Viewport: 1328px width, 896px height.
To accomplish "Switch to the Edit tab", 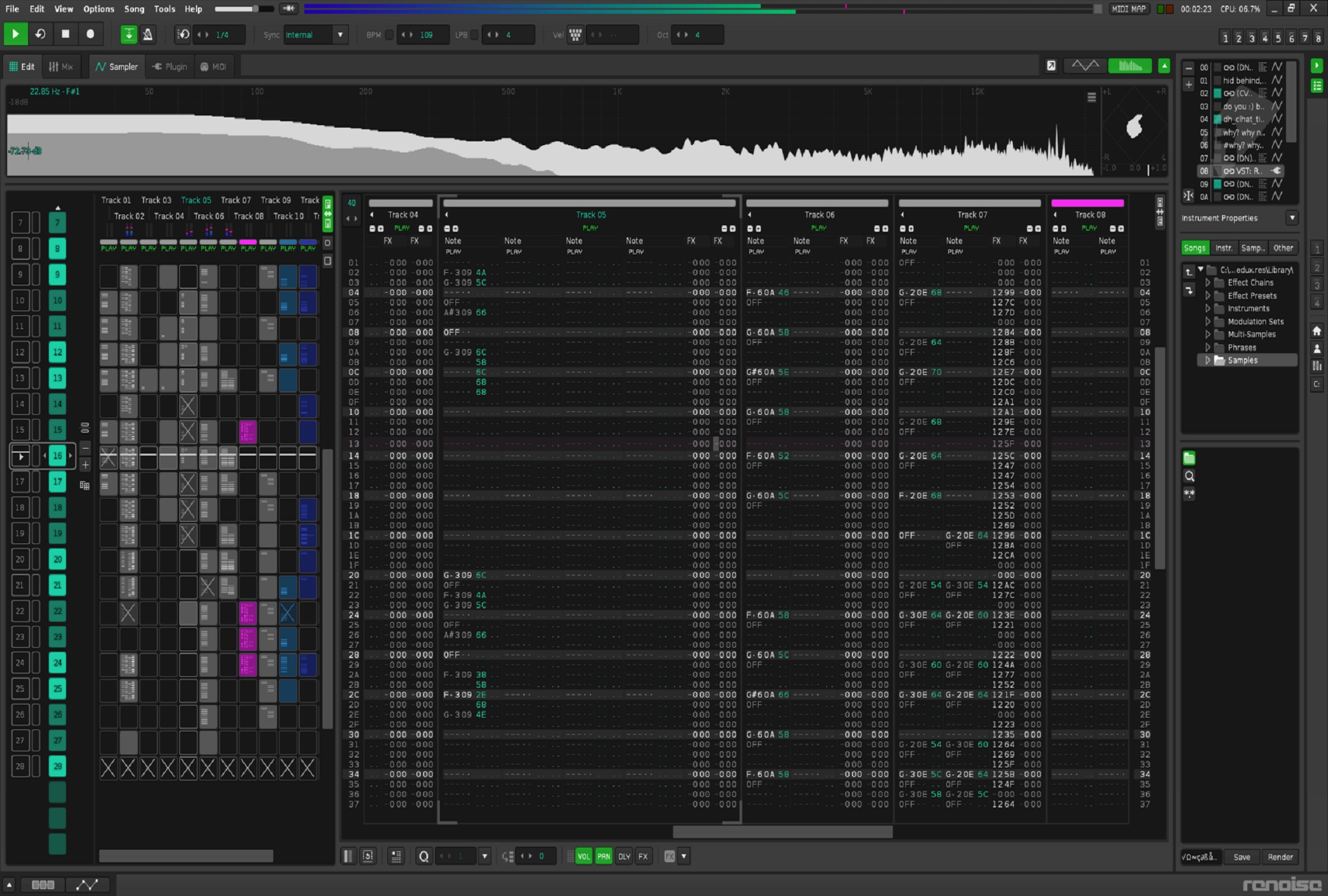I will [22, 67].
